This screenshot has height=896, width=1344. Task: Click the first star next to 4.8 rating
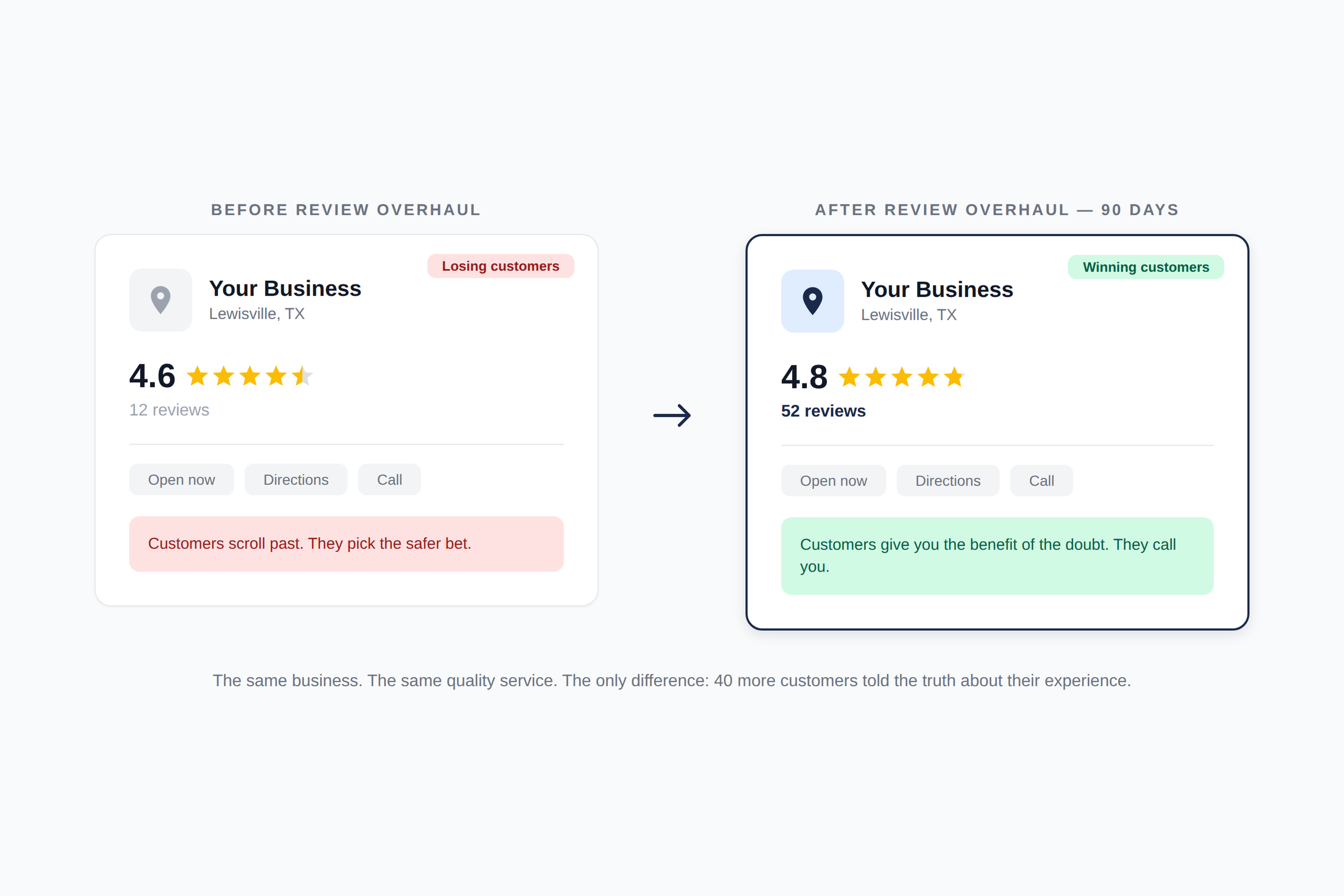point(849,378)
